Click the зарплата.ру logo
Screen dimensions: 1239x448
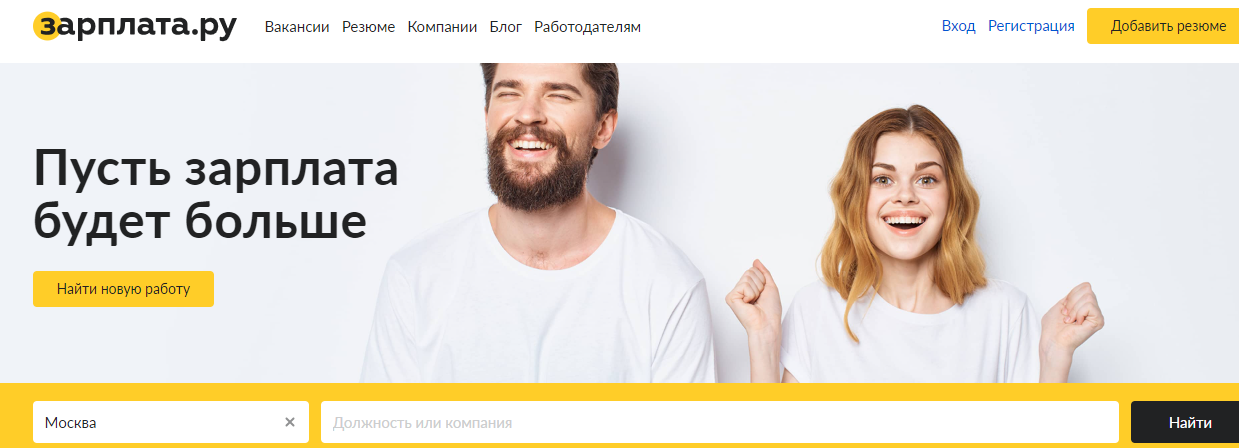(134, 26)
